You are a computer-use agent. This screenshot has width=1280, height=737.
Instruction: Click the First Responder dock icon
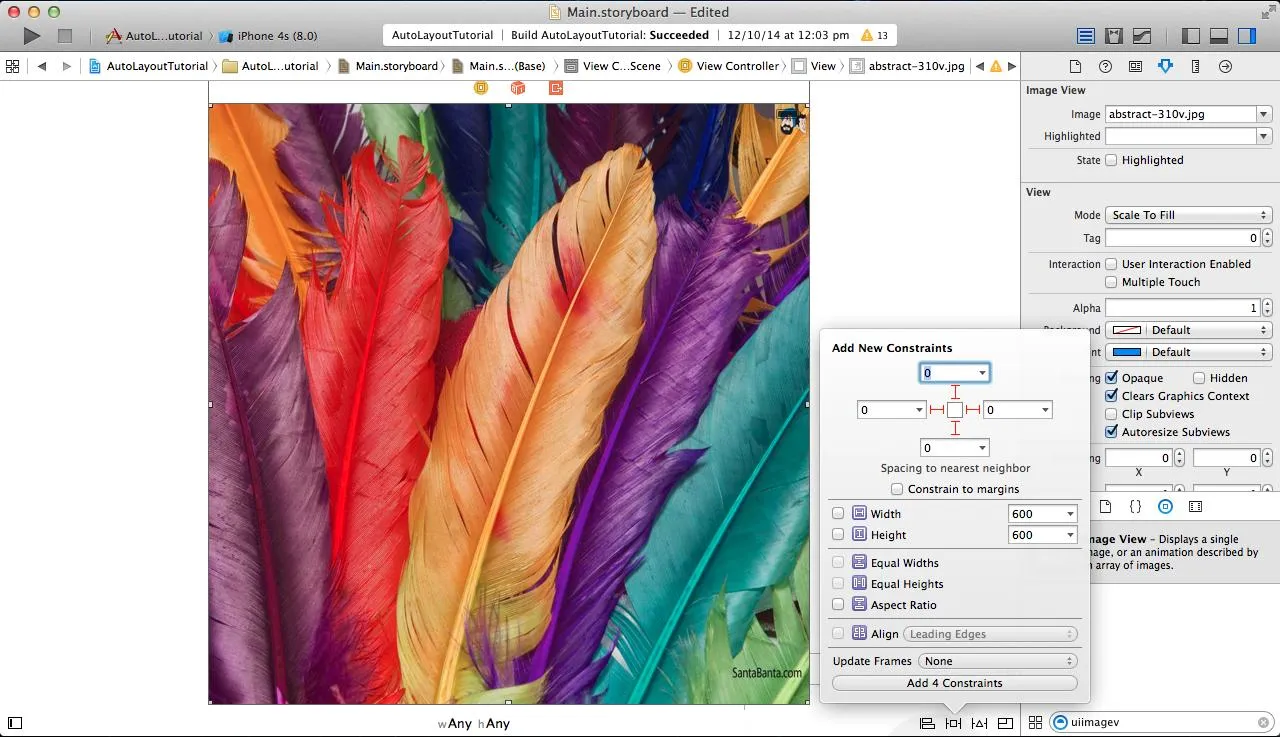[x=518, y=88]
